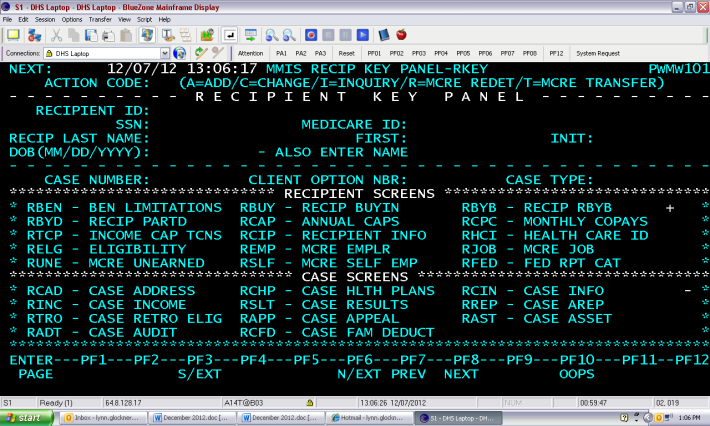Image resolution: width=710 pixels, height=426 pixels.
Task: Start macro recording with red record button
Action: tap(311, 35)
